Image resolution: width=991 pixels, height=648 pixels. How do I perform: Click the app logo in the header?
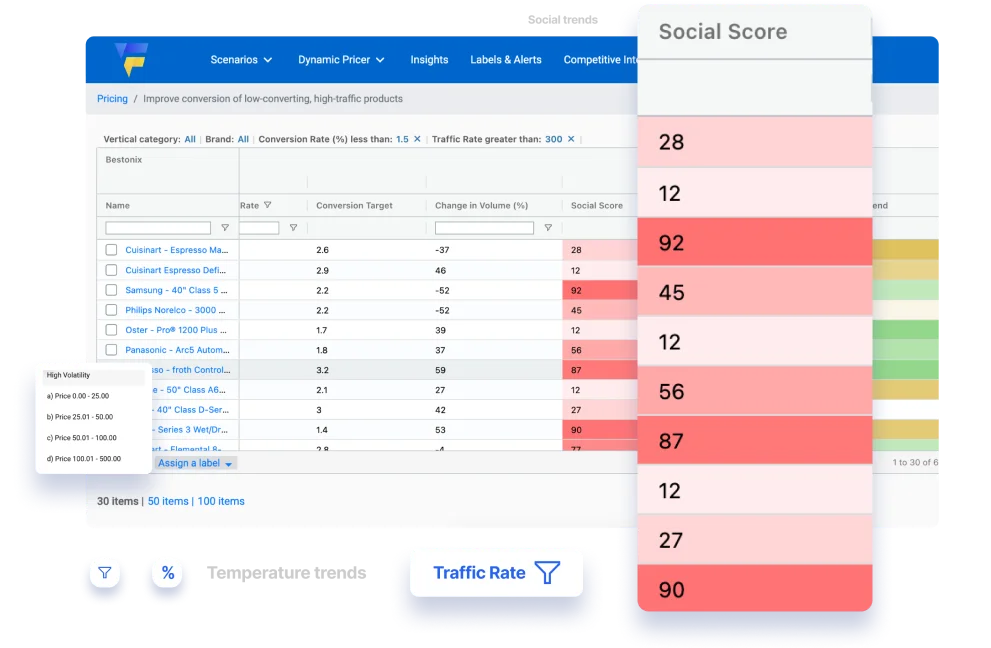pos(130,59)
